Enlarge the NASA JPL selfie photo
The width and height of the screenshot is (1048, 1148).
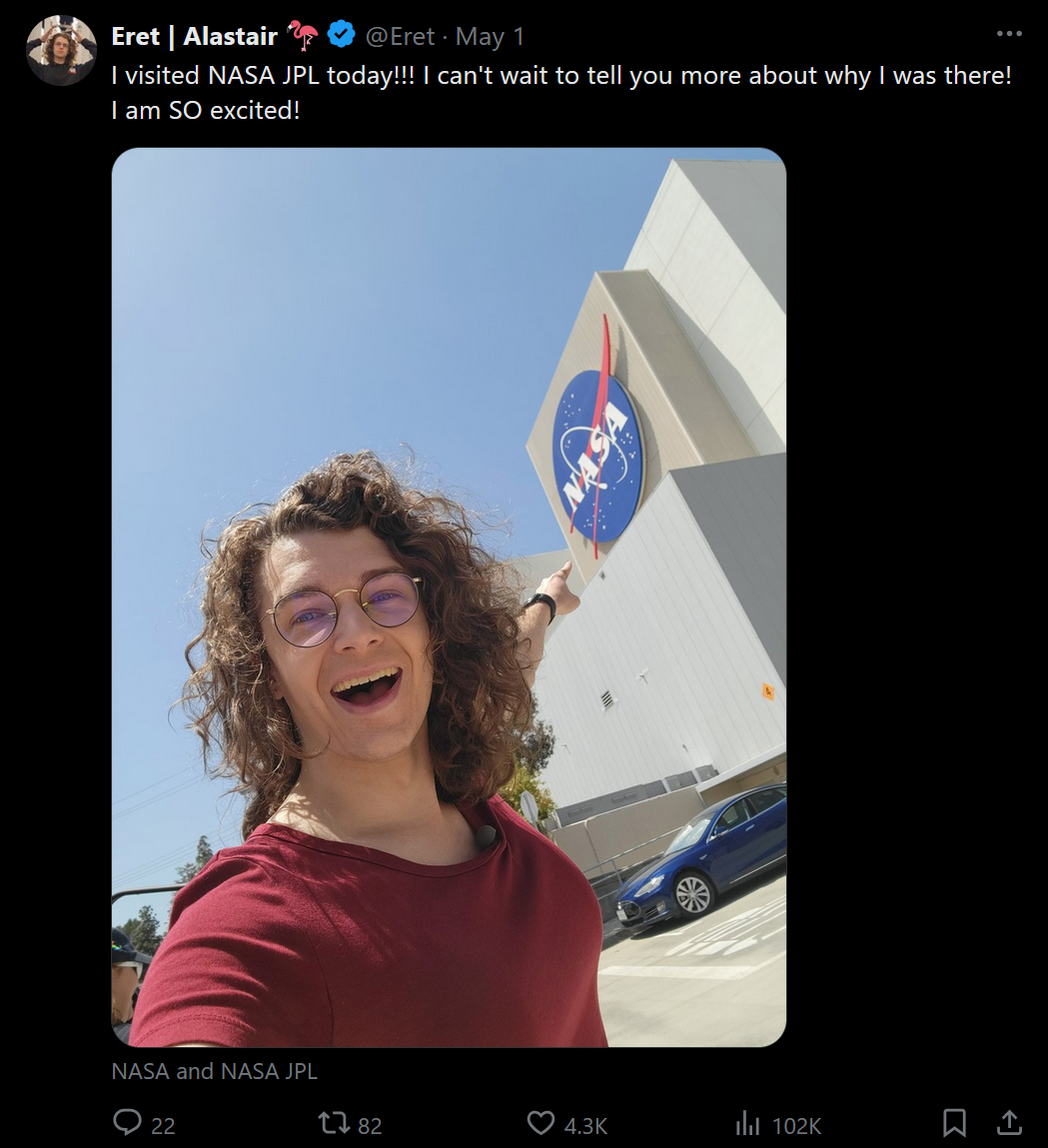[x=449, y=596]
